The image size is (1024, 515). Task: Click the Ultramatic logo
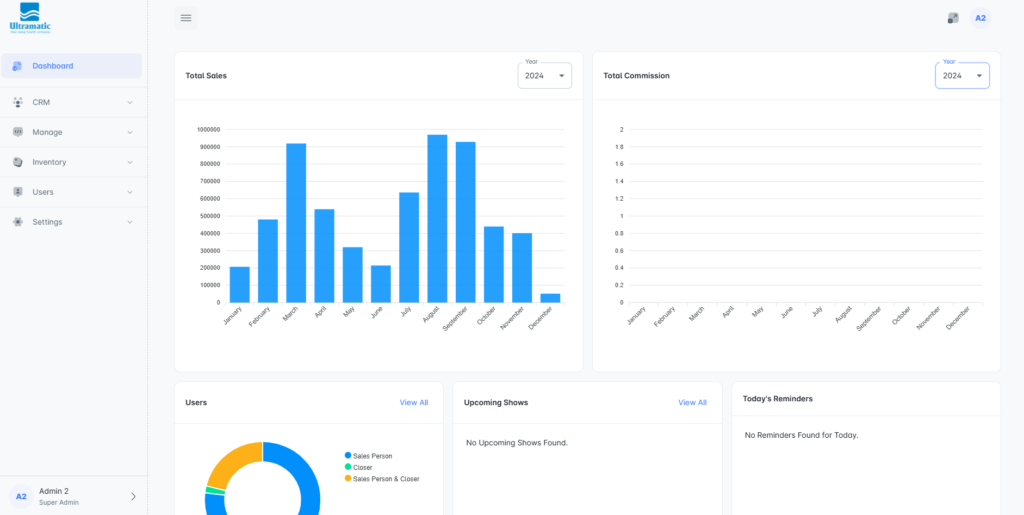tap(30, 18)
